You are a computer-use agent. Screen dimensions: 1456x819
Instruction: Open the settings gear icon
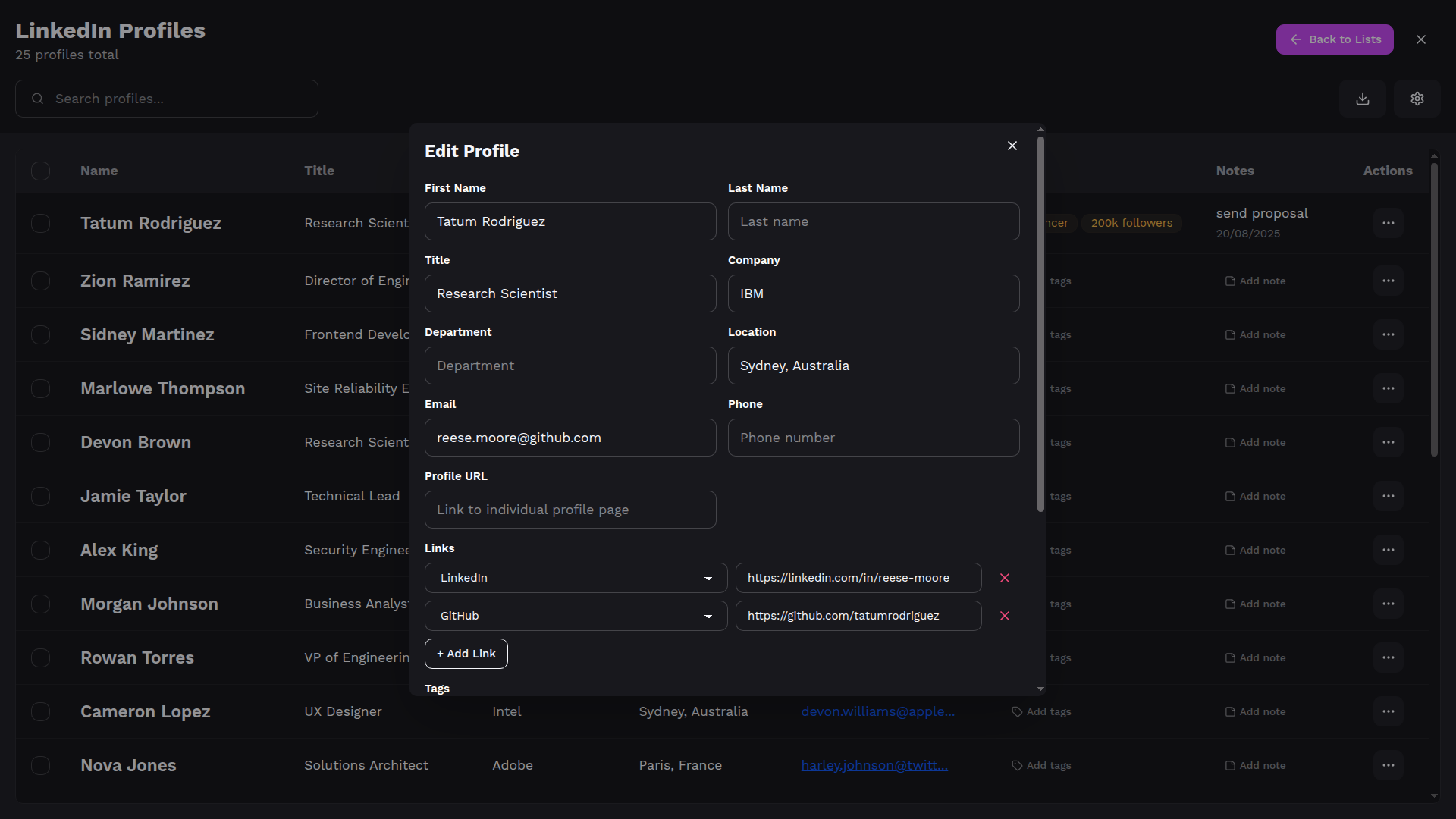pos(1417,99)
